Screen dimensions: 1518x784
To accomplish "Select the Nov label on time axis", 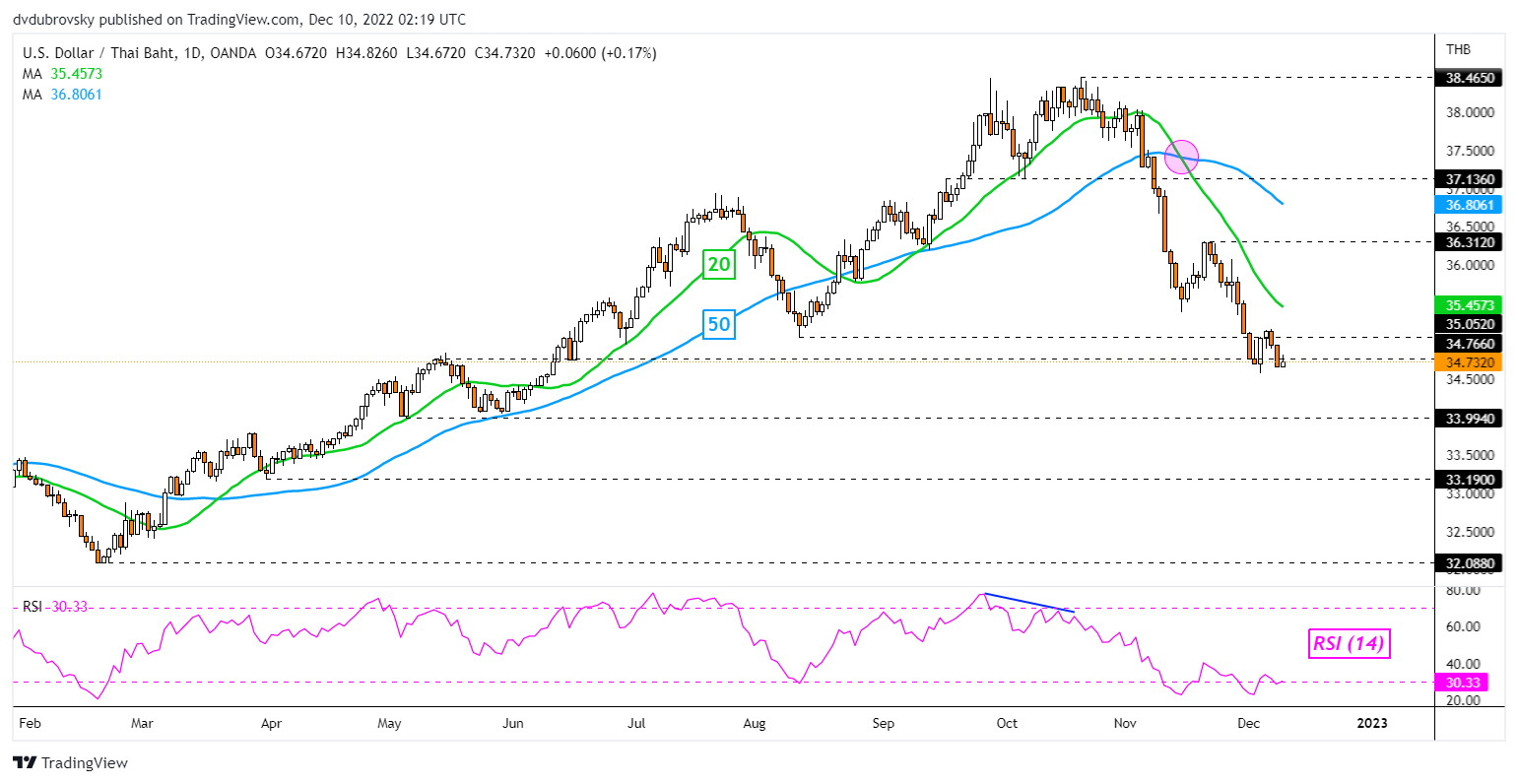I will (1124, 724).
